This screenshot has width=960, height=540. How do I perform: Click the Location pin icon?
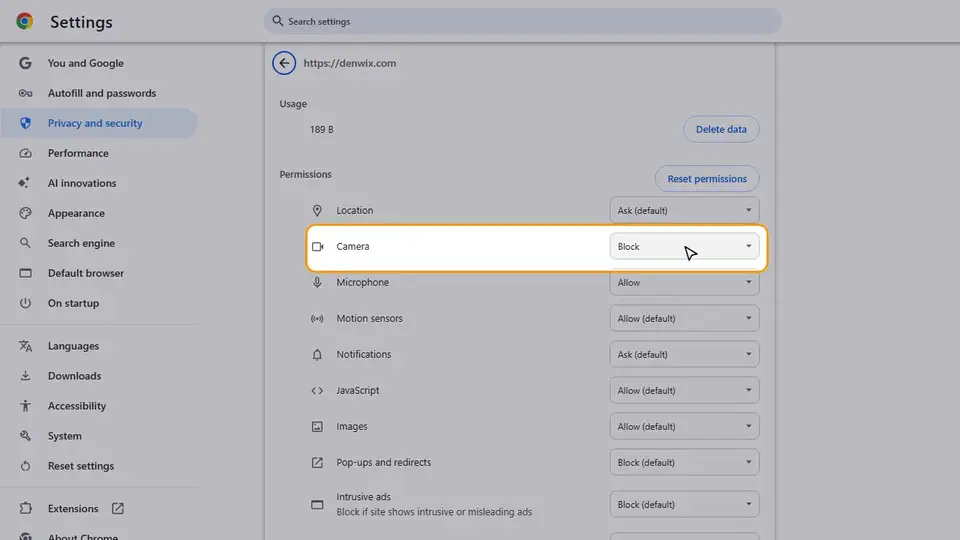tap(317, 211)
